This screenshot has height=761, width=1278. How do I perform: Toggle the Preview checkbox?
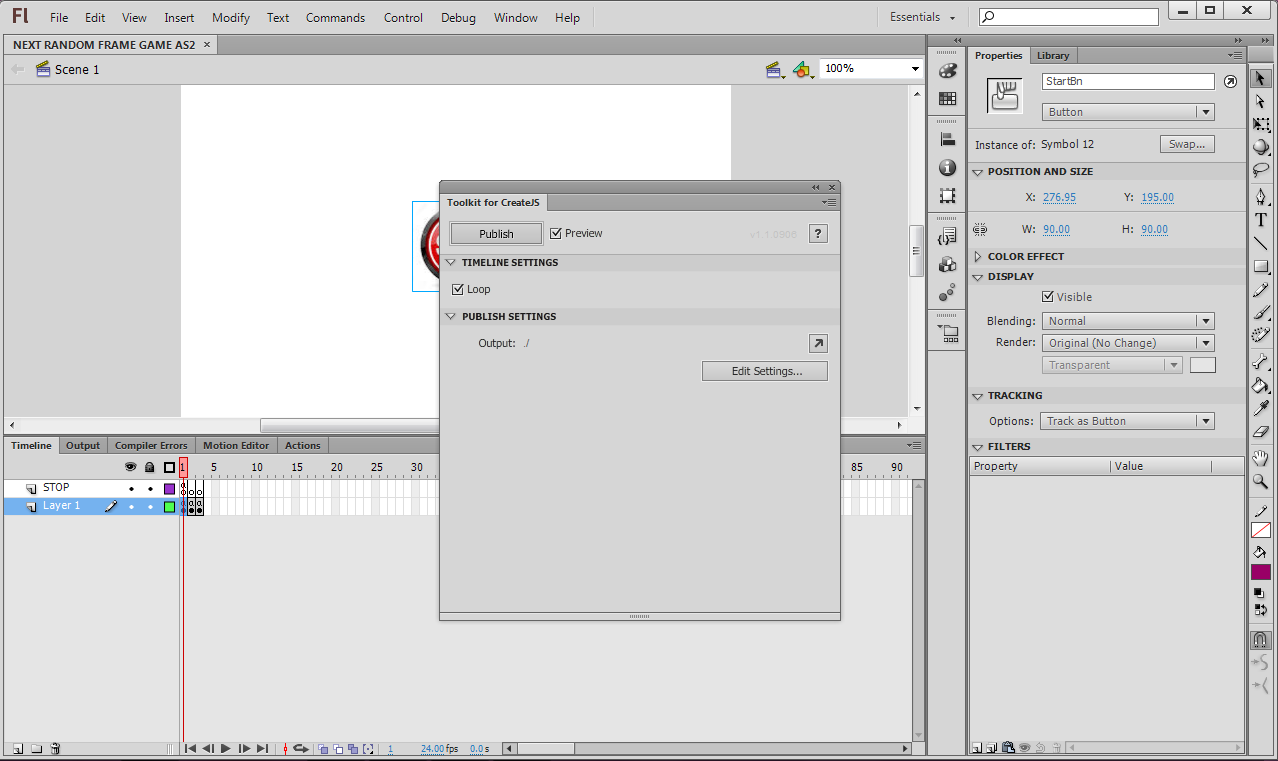[556, 233]
